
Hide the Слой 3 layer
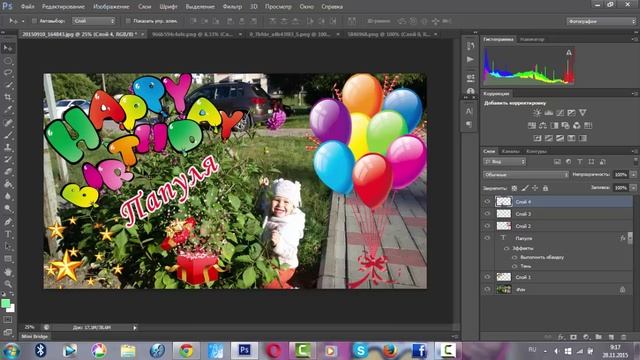[487, 213]
